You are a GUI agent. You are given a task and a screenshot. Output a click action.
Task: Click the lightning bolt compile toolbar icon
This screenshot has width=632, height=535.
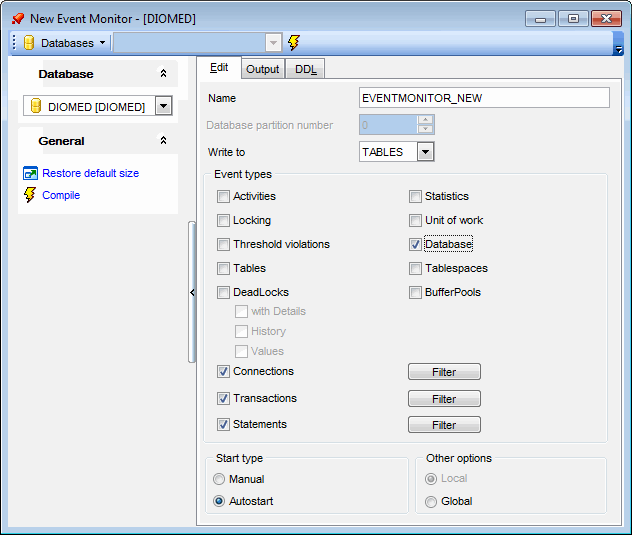click(294, 42)
